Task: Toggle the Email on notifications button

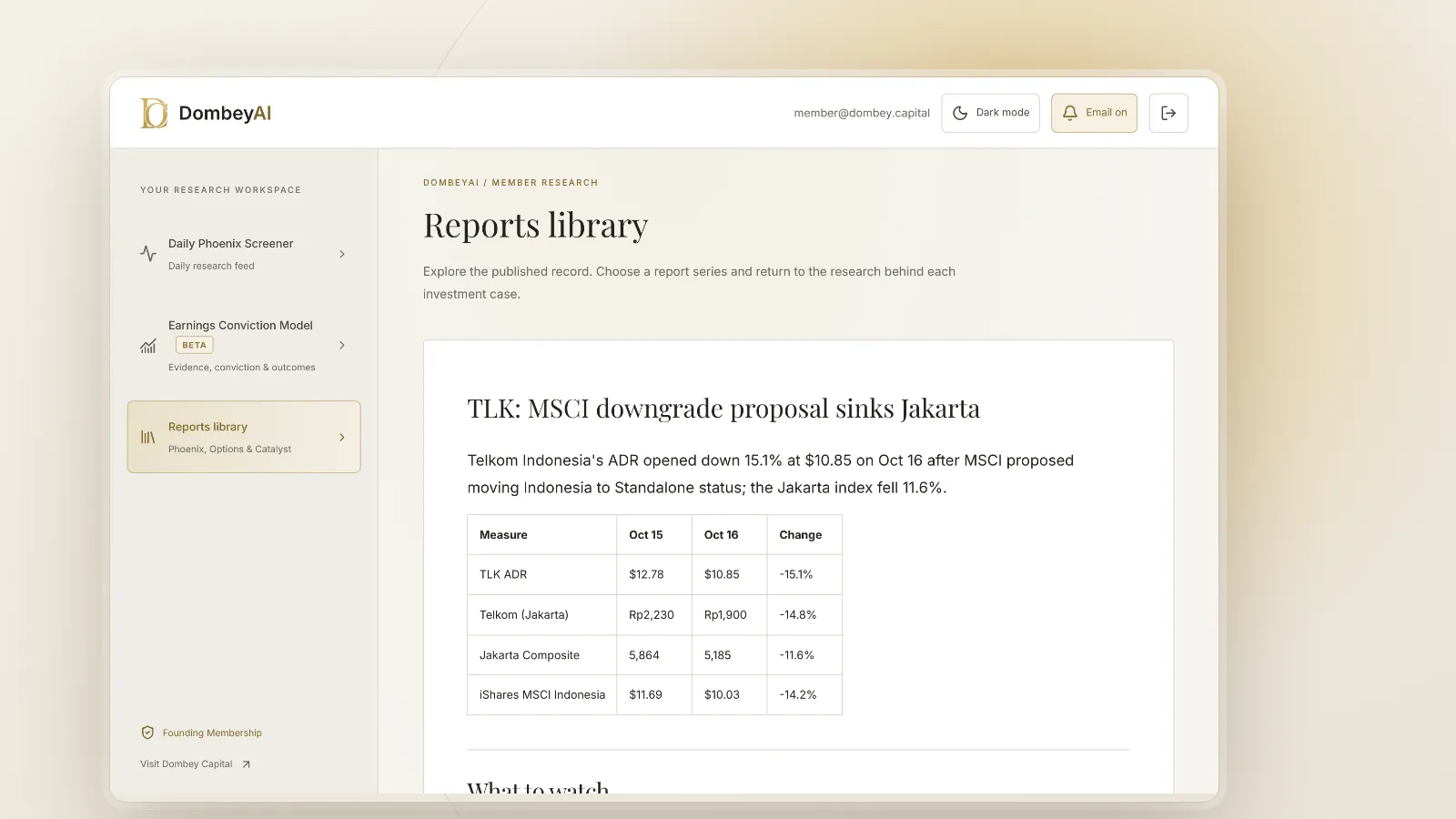Action: [1094, 113]
